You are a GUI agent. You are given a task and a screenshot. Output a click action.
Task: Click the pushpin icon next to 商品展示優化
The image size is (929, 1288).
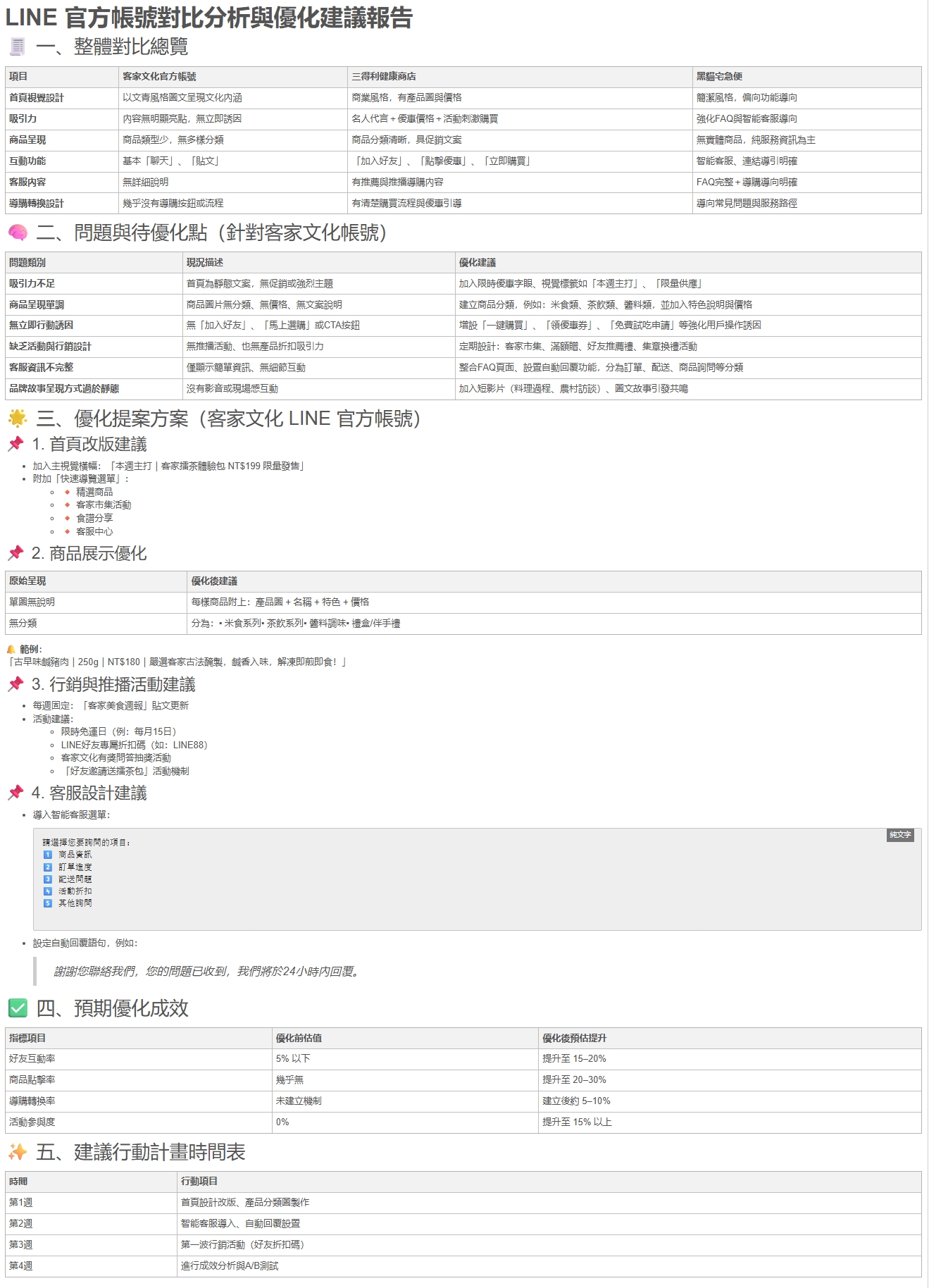click(15, 553)
